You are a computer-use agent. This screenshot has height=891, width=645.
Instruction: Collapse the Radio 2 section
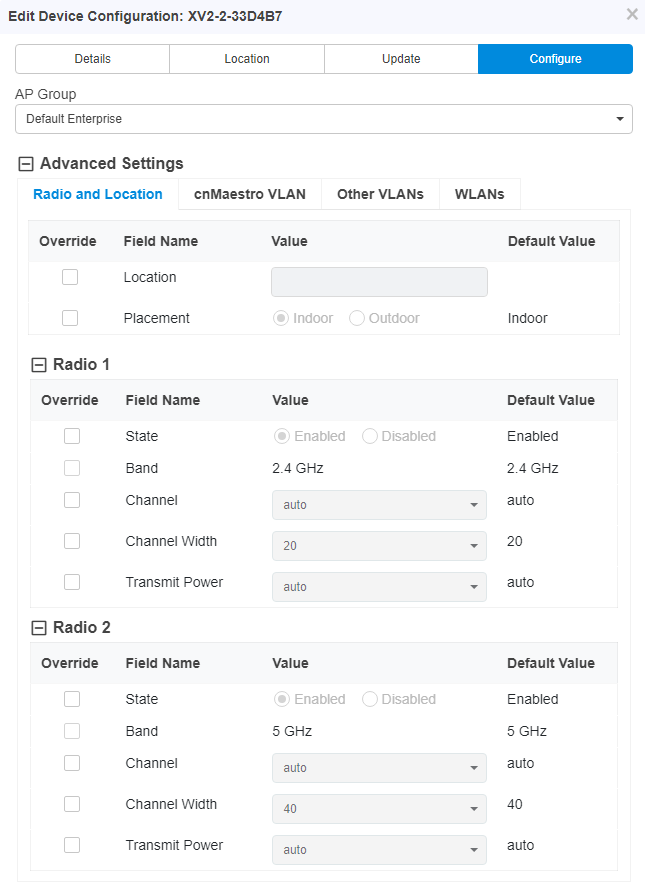(x=39, y=628)
